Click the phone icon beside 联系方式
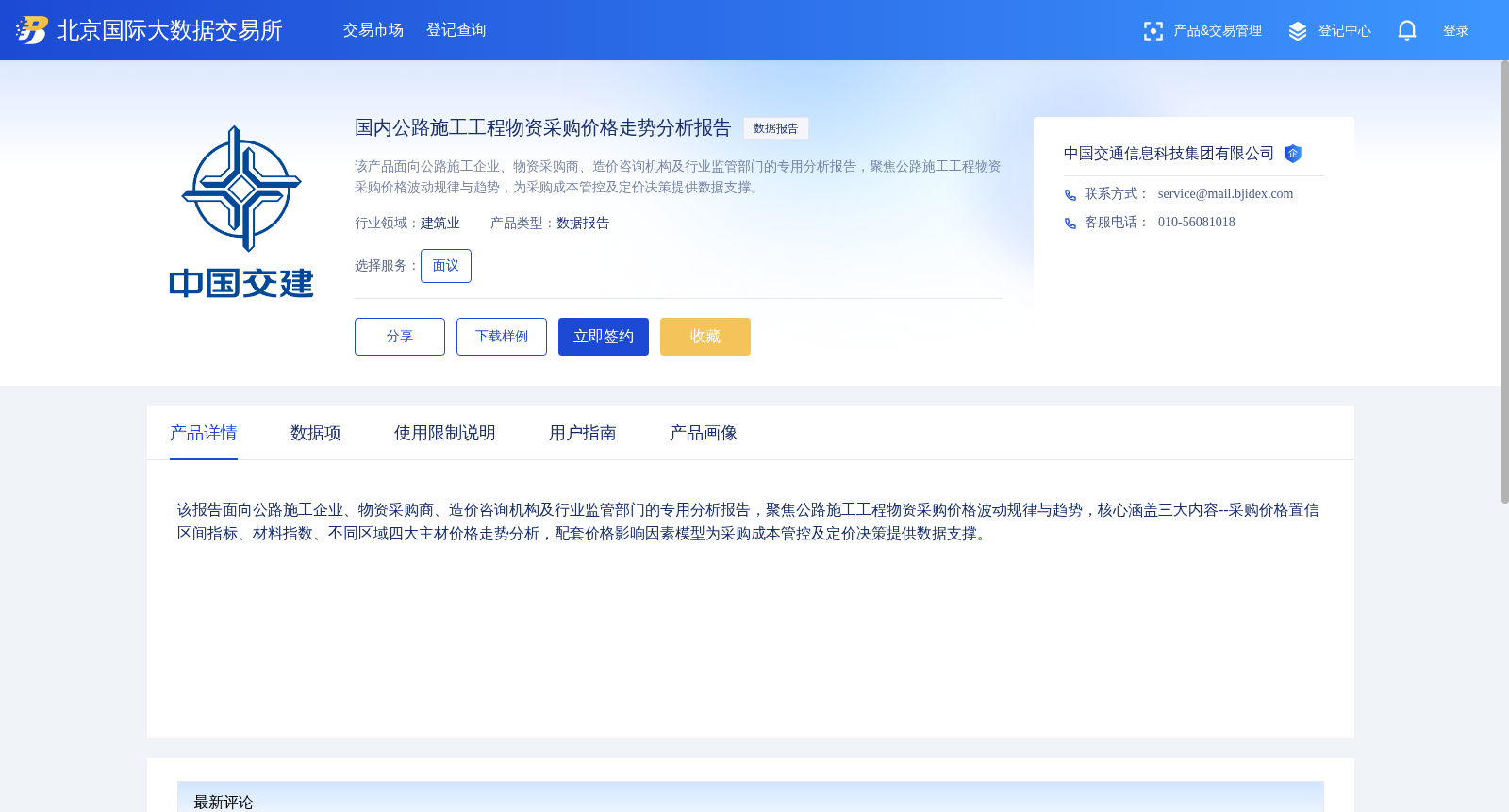The image size is (1509, 812). [1070, 195]
